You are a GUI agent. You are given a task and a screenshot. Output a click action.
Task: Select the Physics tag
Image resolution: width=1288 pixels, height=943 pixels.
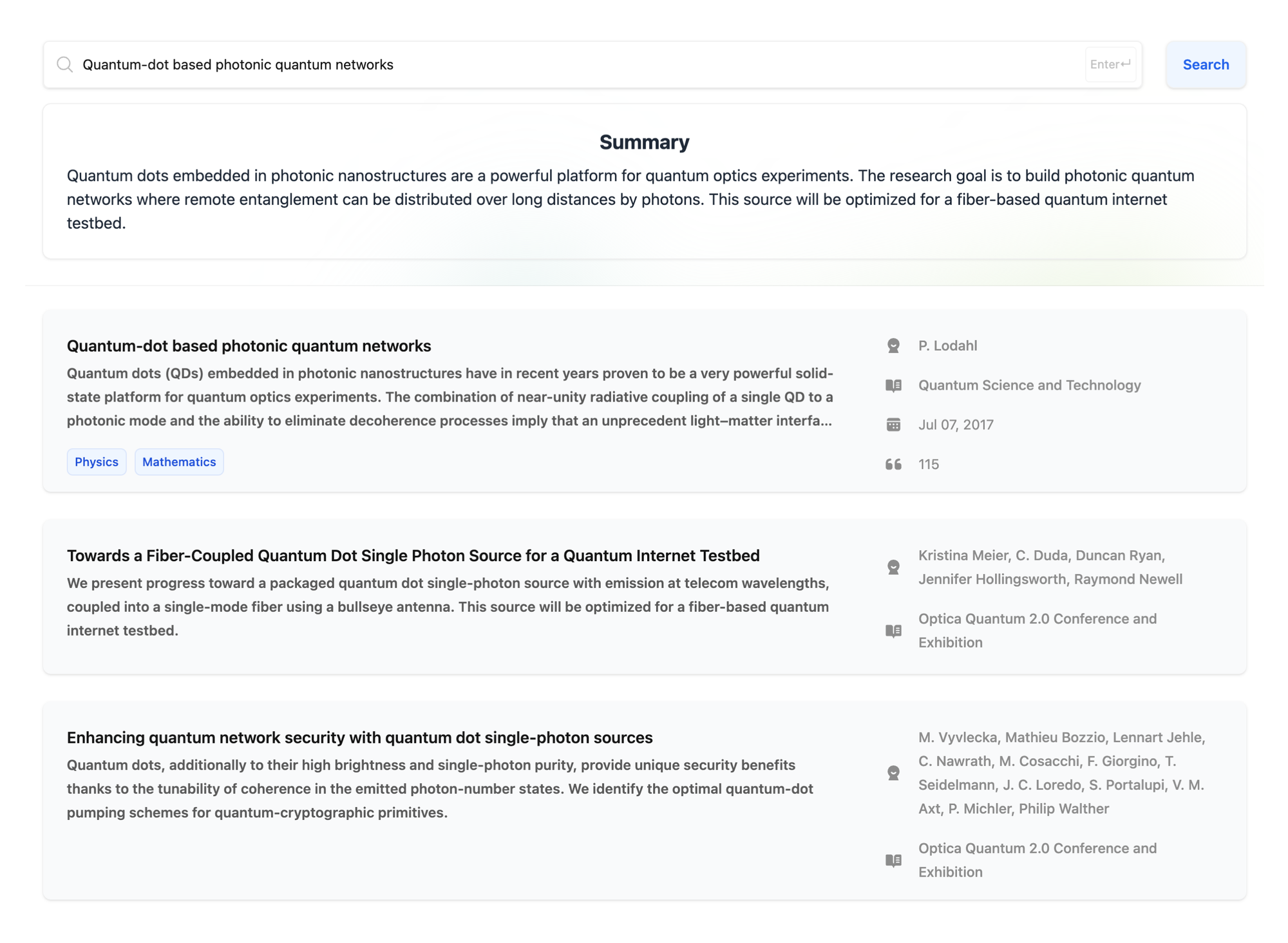point(97,462)
